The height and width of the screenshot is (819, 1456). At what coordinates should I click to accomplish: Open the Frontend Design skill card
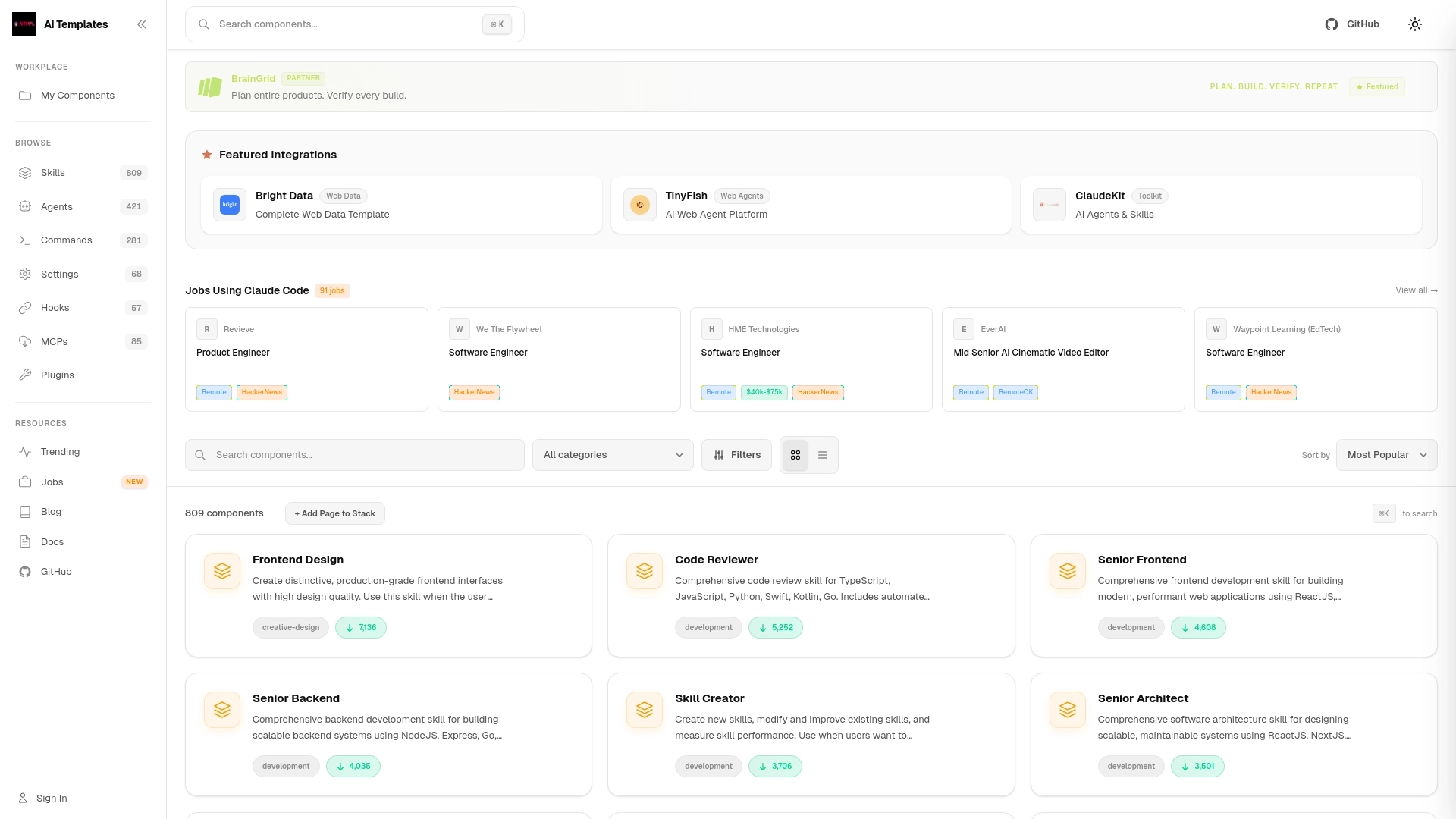(388, 596)
